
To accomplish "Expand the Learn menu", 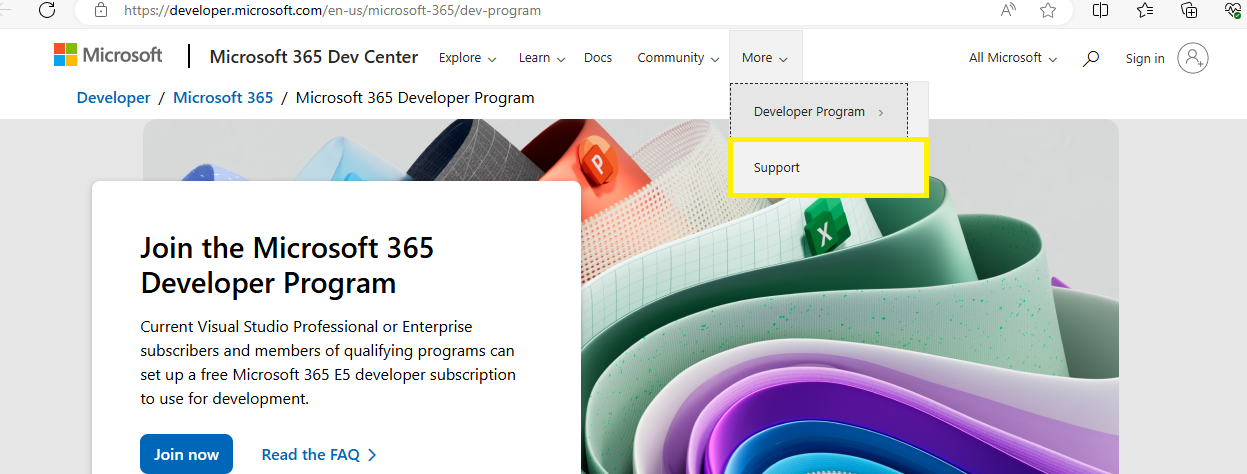I will (541, 58).
